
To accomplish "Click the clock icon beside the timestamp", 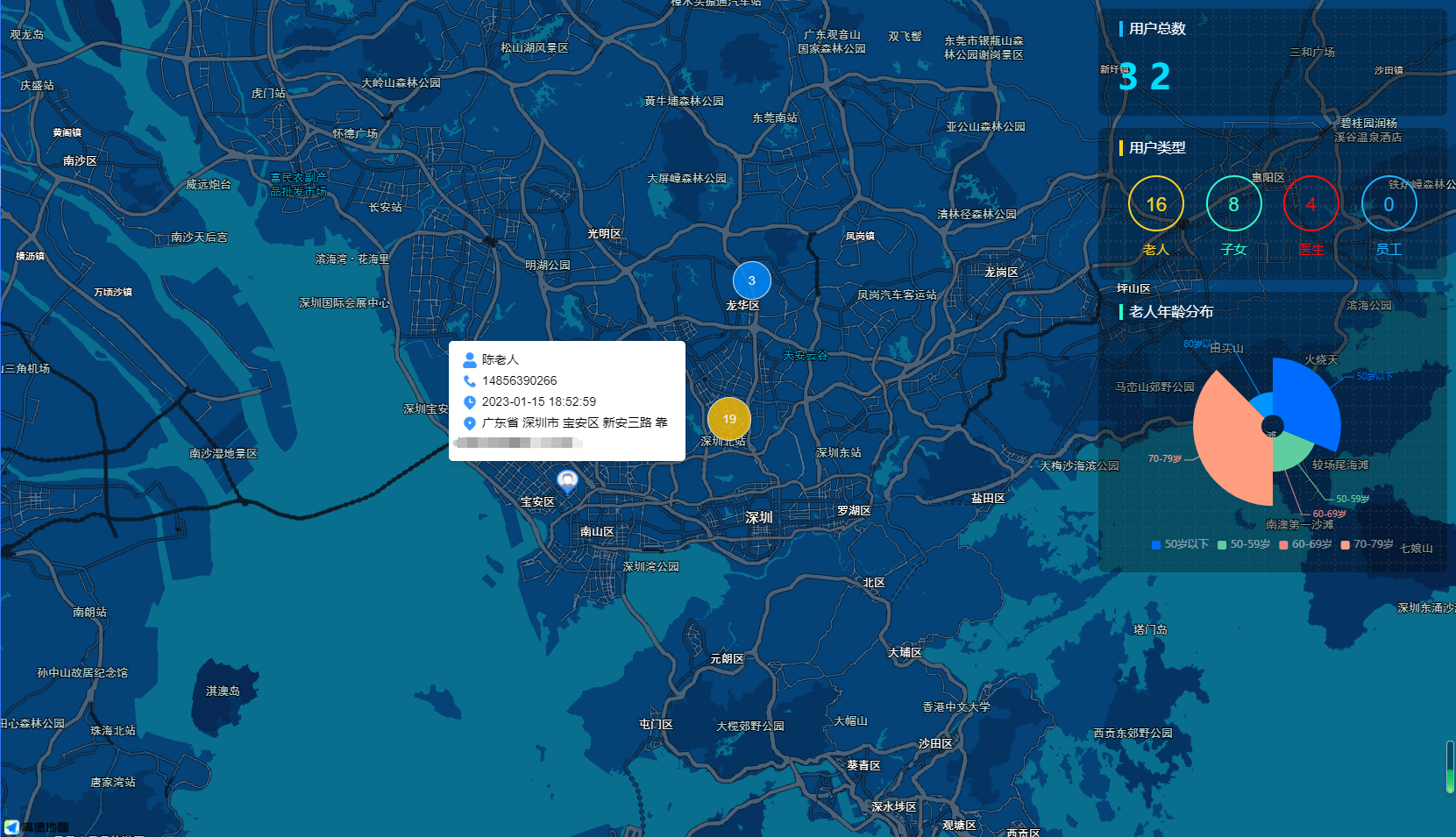I will click(x=470, y=402).
